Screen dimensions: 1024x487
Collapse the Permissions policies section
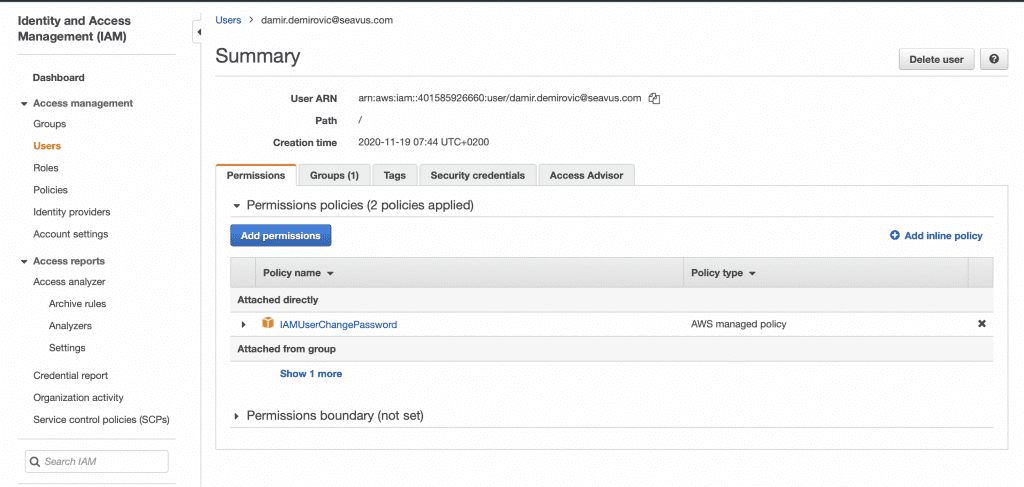237,206
